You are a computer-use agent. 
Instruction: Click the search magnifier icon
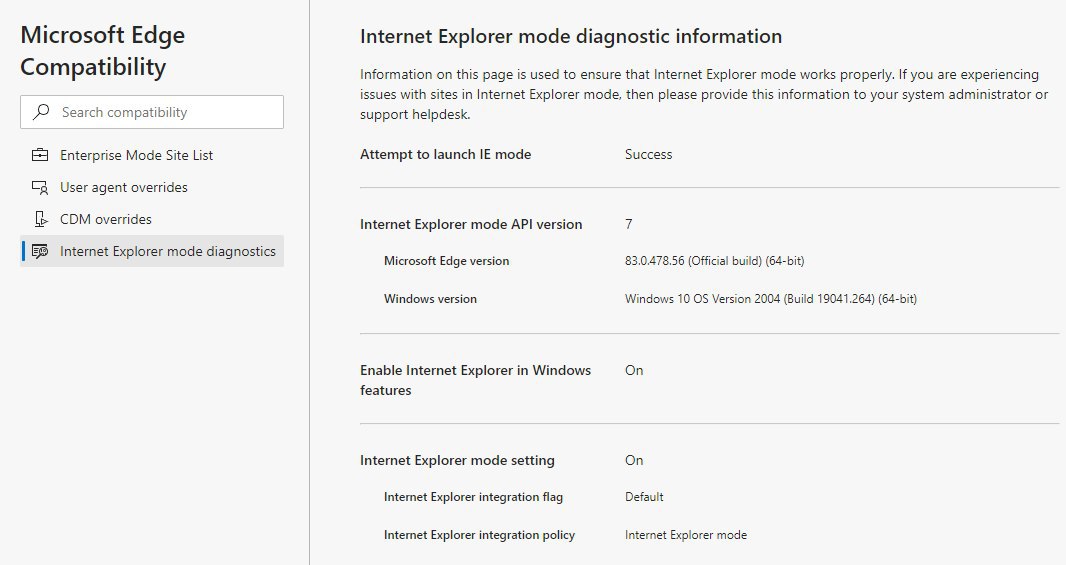(x=41, y=112)
